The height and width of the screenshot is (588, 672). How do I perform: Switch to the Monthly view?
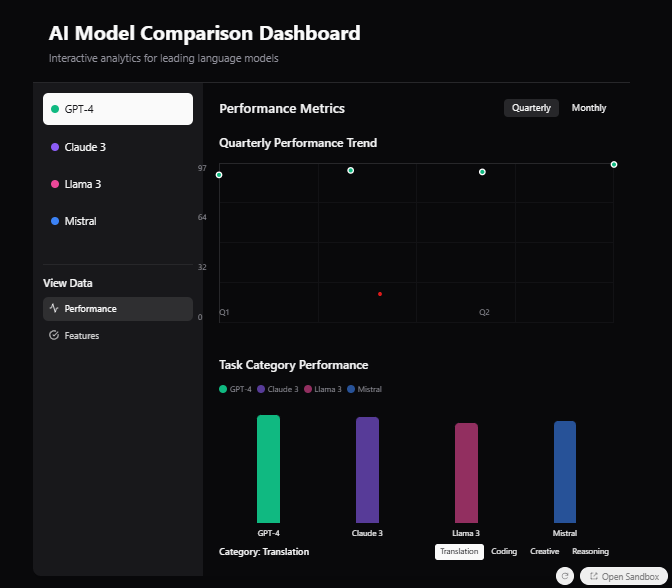point(589,108)
